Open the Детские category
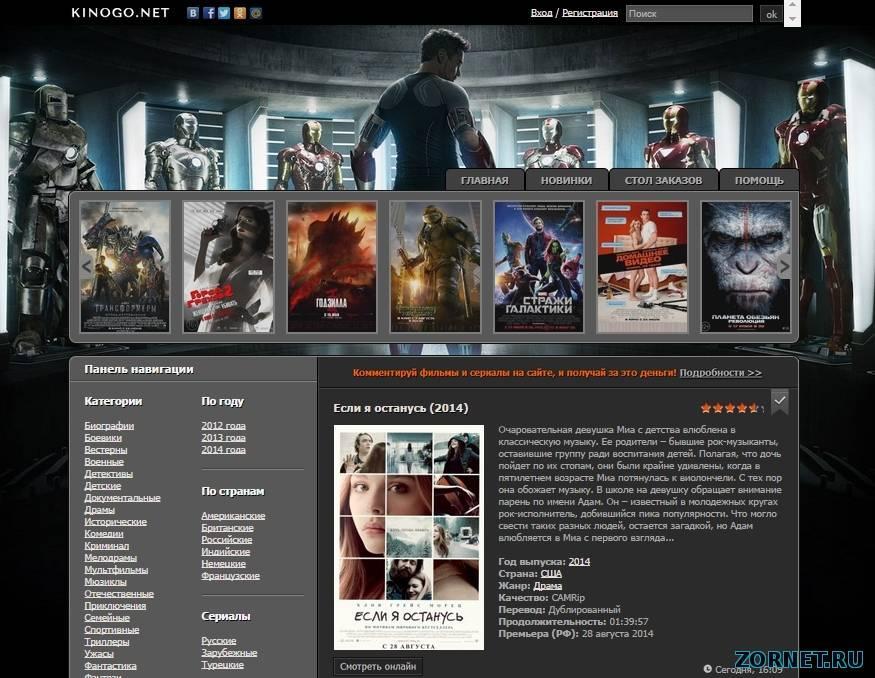This screenshot has height=678, width=875. coord(103,485)
